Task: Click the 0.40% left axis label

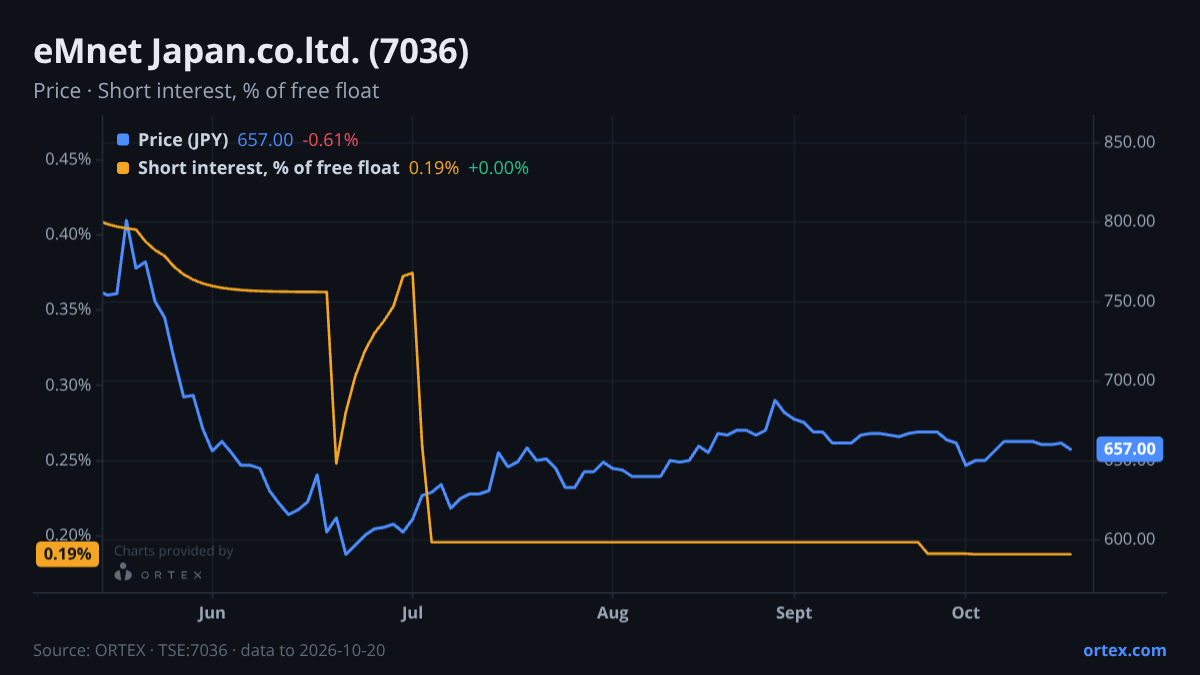Action: point(68,234)
